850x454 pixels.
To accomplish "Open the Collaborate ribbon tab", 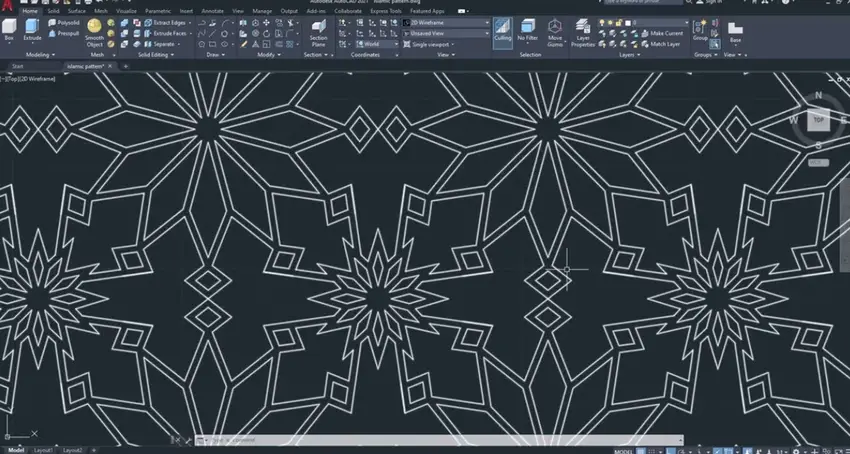I will [348, 11].
